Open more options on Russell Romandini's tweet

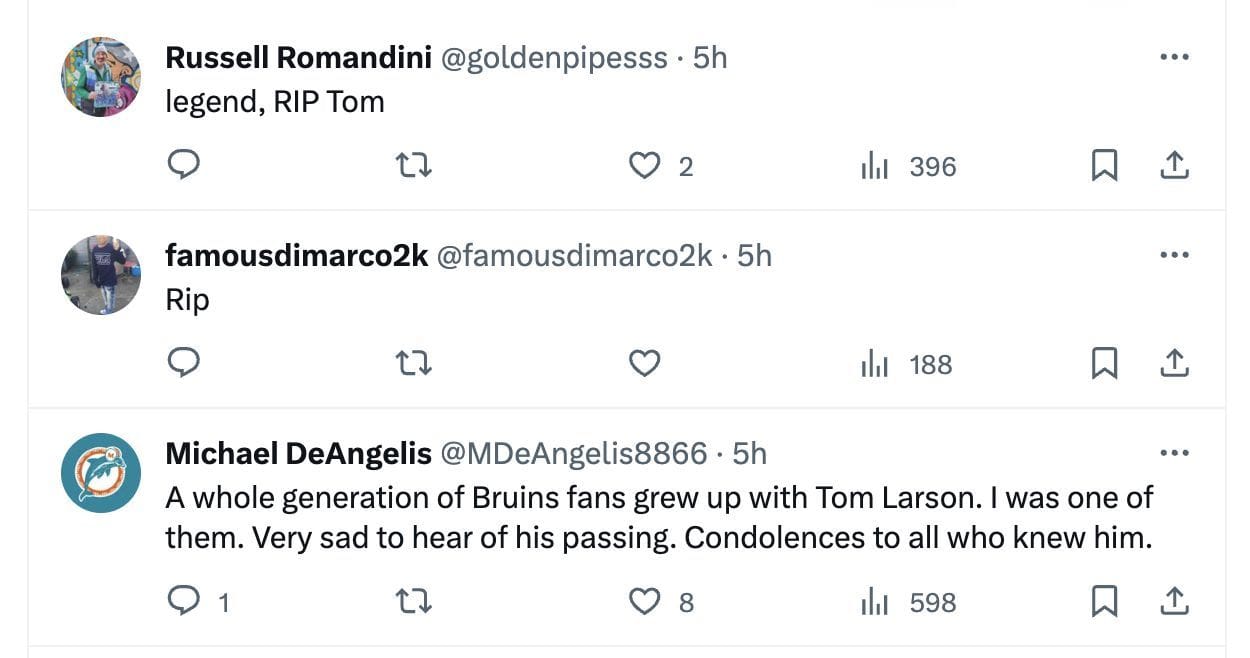pyautogui.click(x=1174, y=57)
